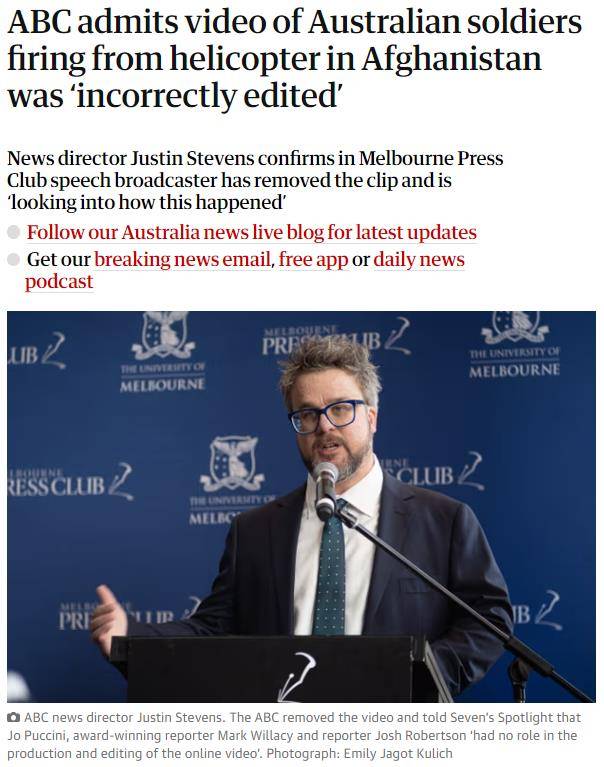Click the University of Melbourne crest top-left of photo
The width and height of the screenshot is (604, 767).
[x=162, y=352]
